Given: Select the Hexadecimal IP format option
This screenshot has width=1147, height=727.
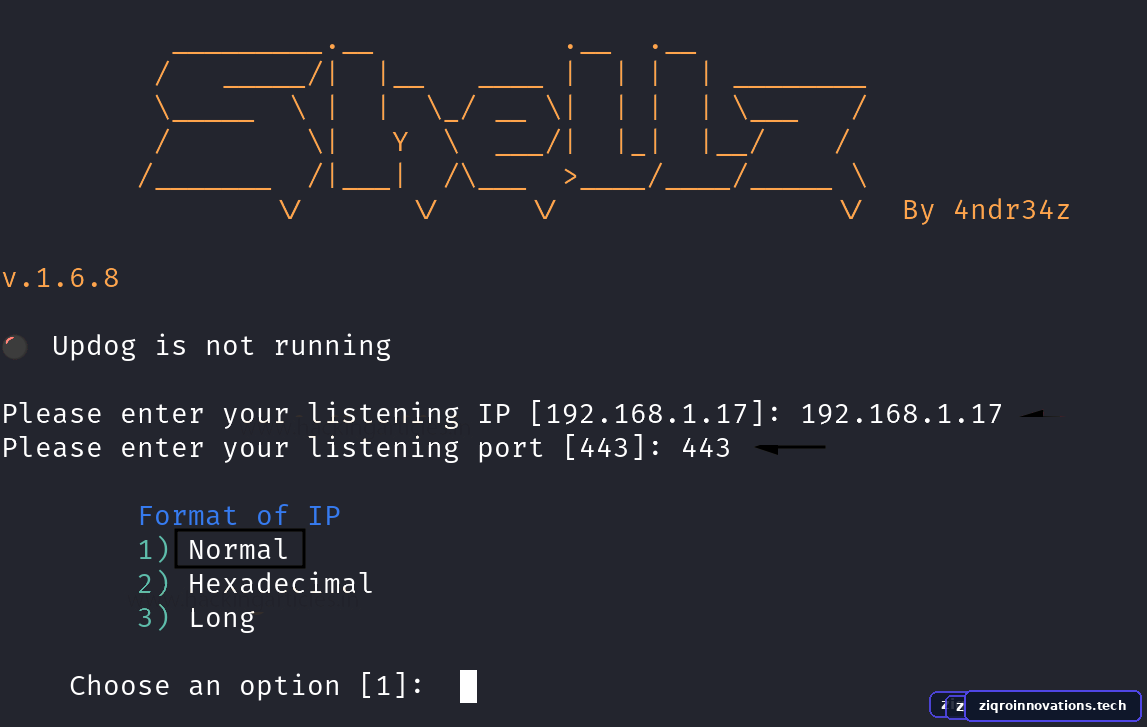Looking at the screenshot, I should point(281,584).
